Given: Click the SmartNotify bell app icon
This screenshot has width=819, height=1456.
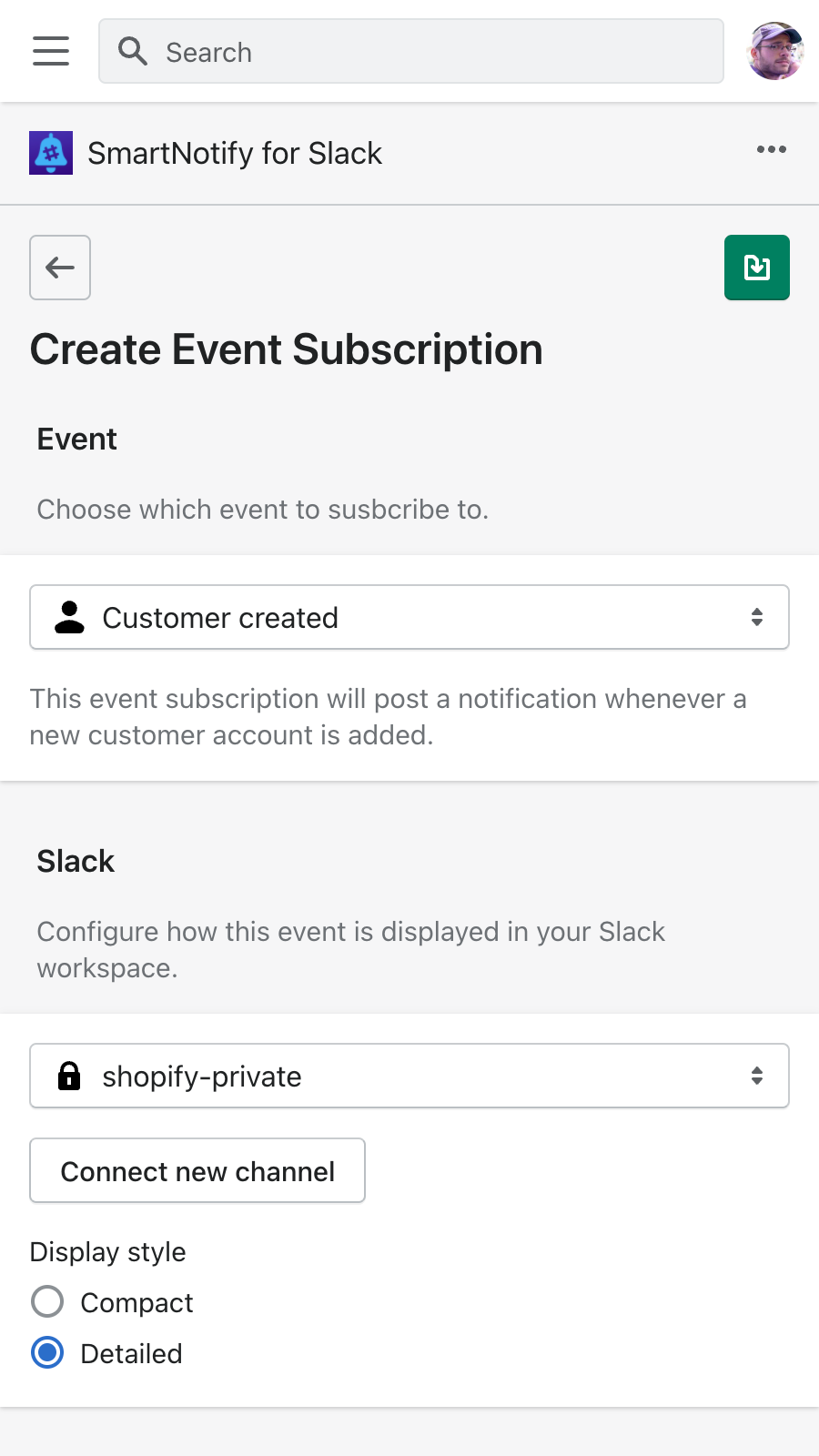Looking at the screenshot, I should pyautogui.click(x=51, y=153).
